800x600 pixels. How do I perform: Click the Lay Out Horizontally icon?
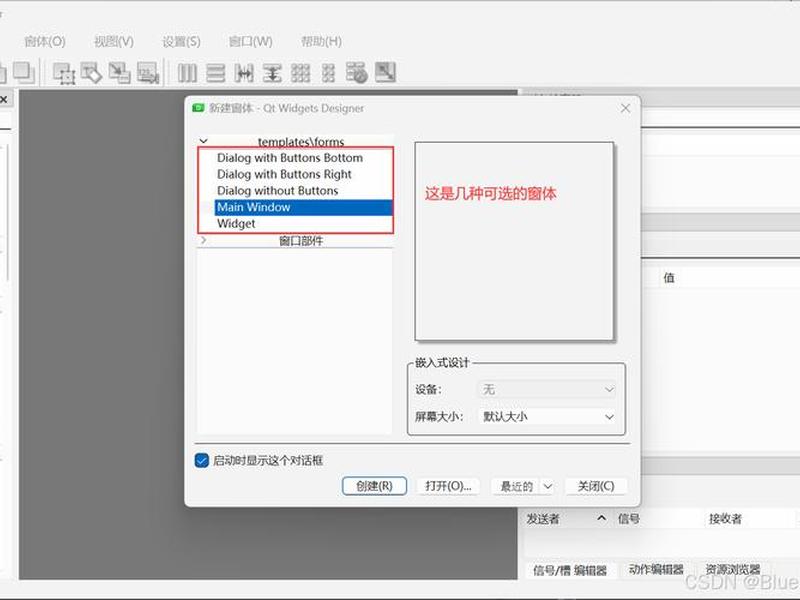pyautogui.click(x=187, y=73)
